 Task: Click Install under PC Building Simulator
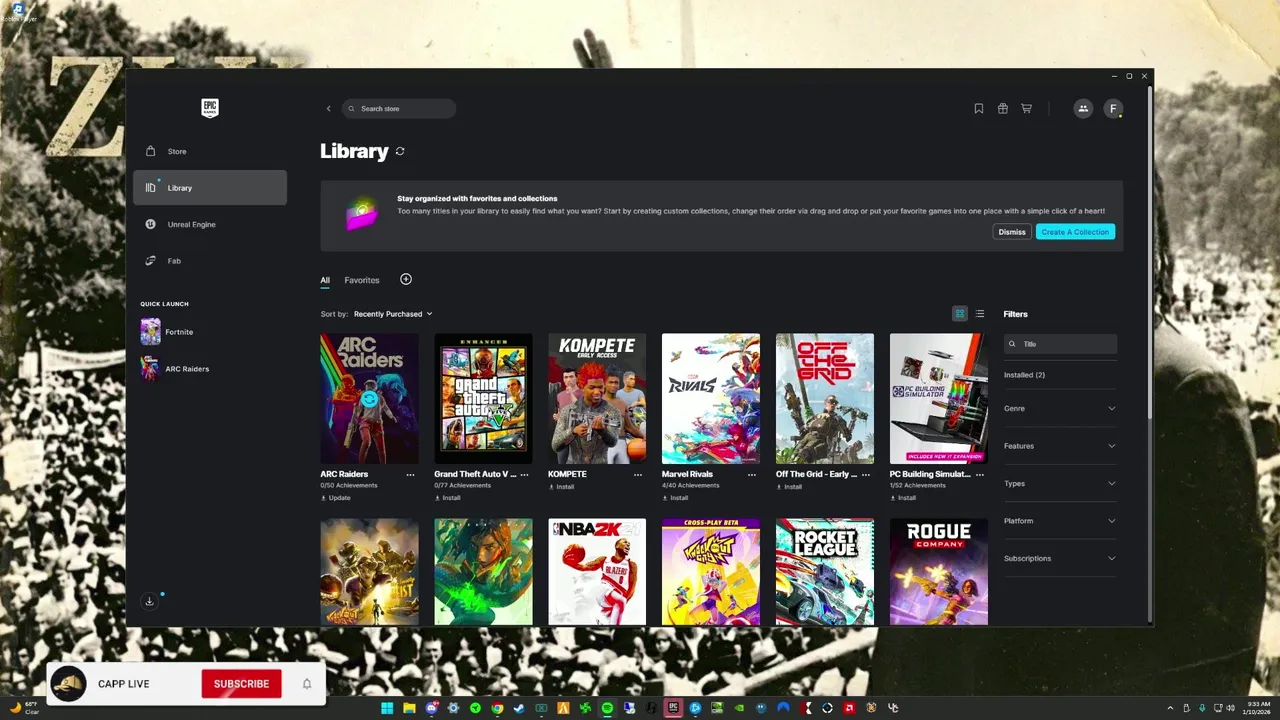pyautogui.click(x=903, y=498)
